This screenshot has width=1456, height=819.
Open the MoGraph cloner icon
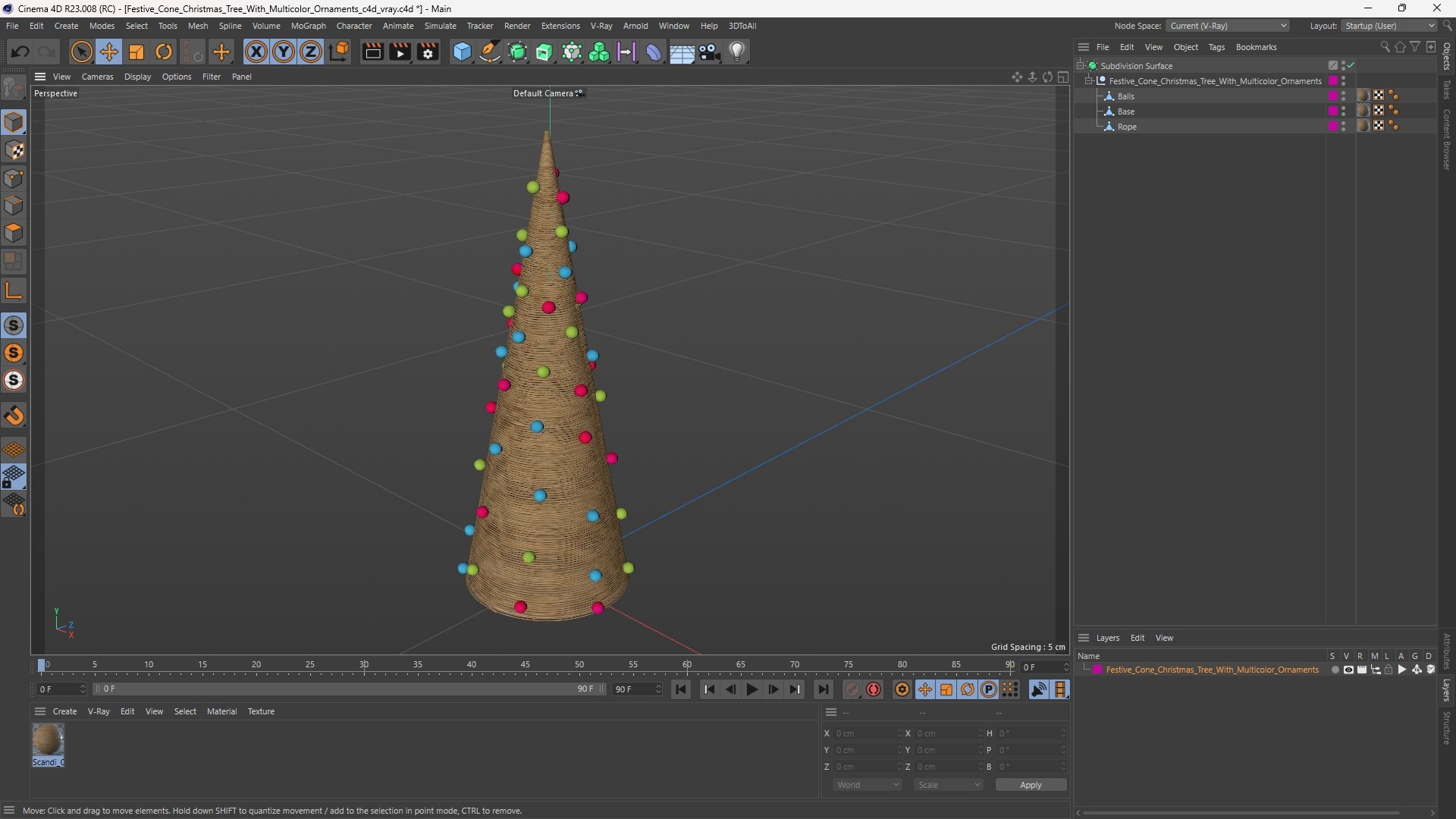point(599,52)
